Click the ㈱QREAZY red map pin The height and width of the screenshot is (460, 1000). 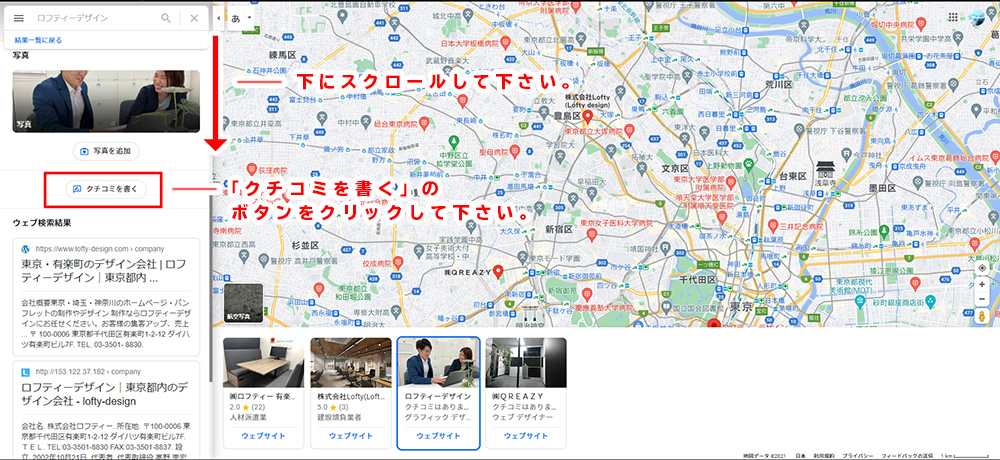tap(498, 272)
